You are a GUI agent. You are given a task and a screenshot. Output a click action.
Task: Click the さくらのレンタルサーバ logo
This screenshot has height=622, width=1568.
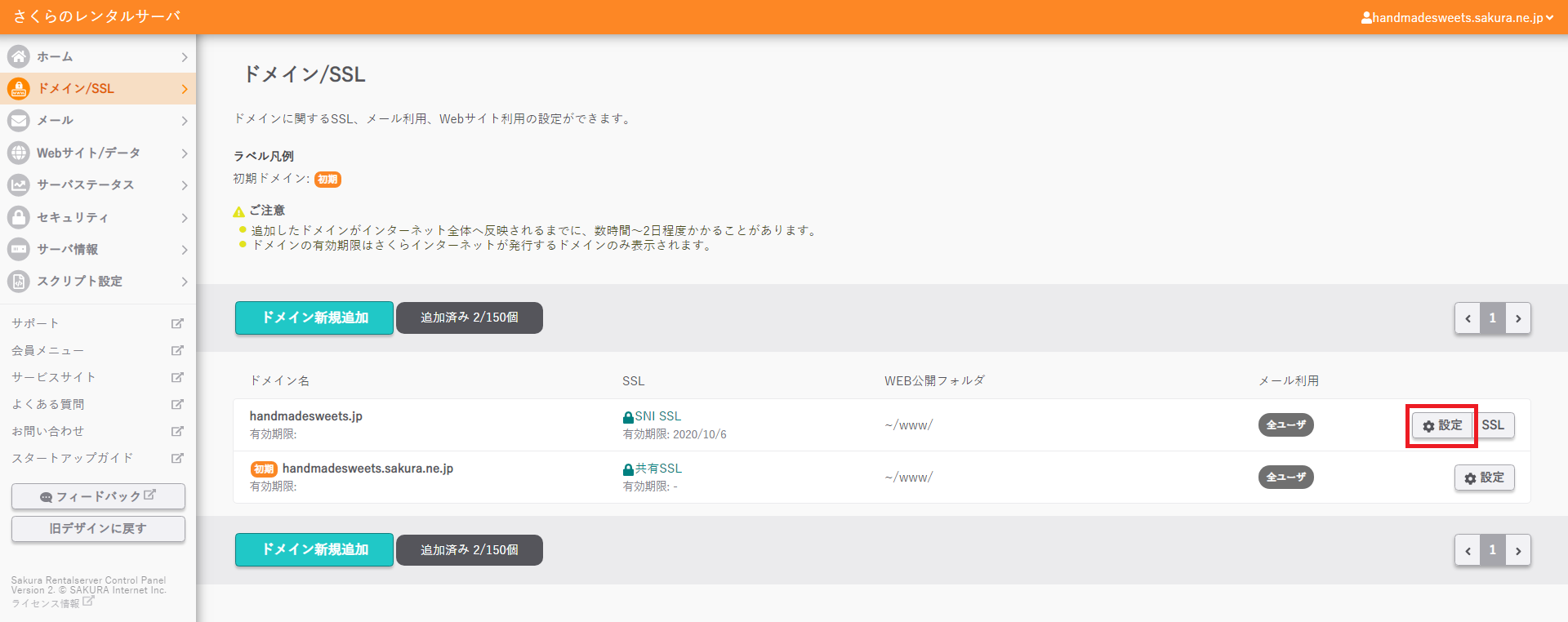coord(97,16)
